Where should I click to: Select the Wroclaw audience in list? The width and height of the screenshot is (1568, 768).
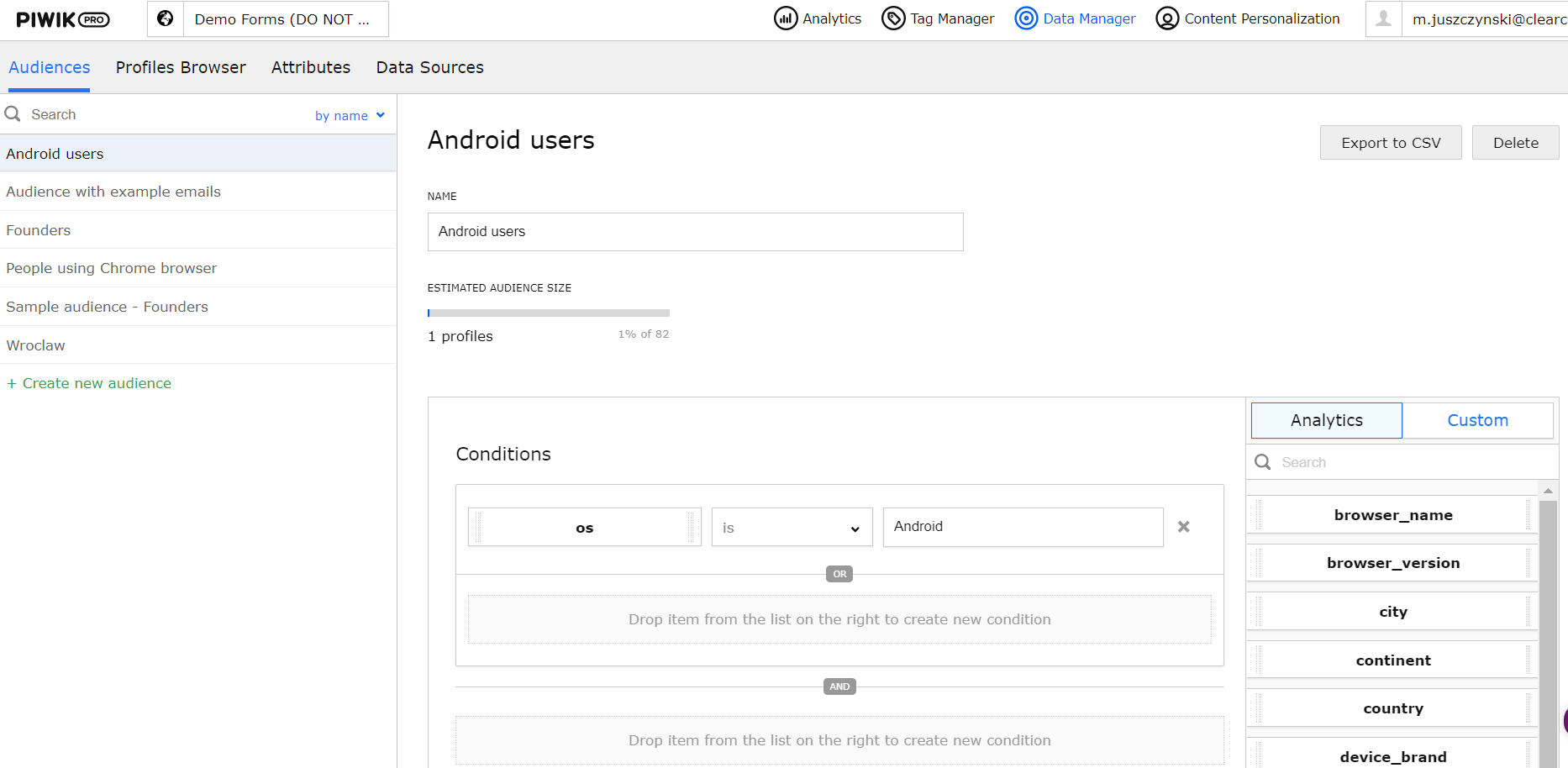pyautogui.click(x=36, y=345)
